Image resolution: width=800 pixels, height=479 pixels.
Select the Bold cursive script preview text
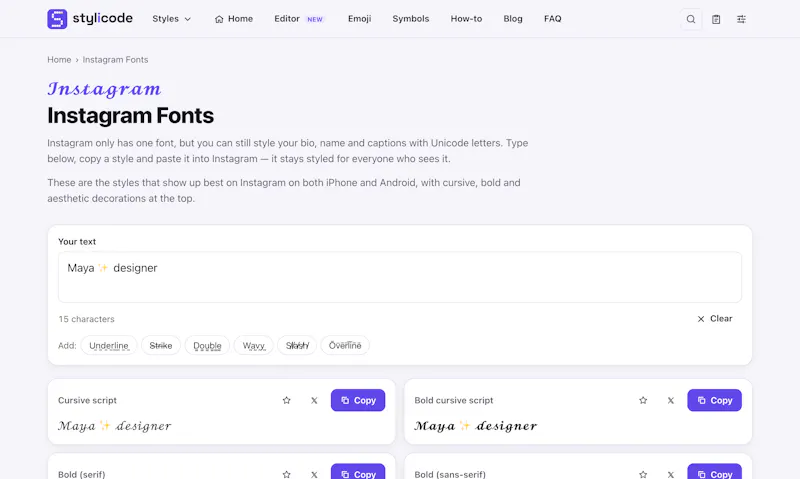click(x=476, y=426)
